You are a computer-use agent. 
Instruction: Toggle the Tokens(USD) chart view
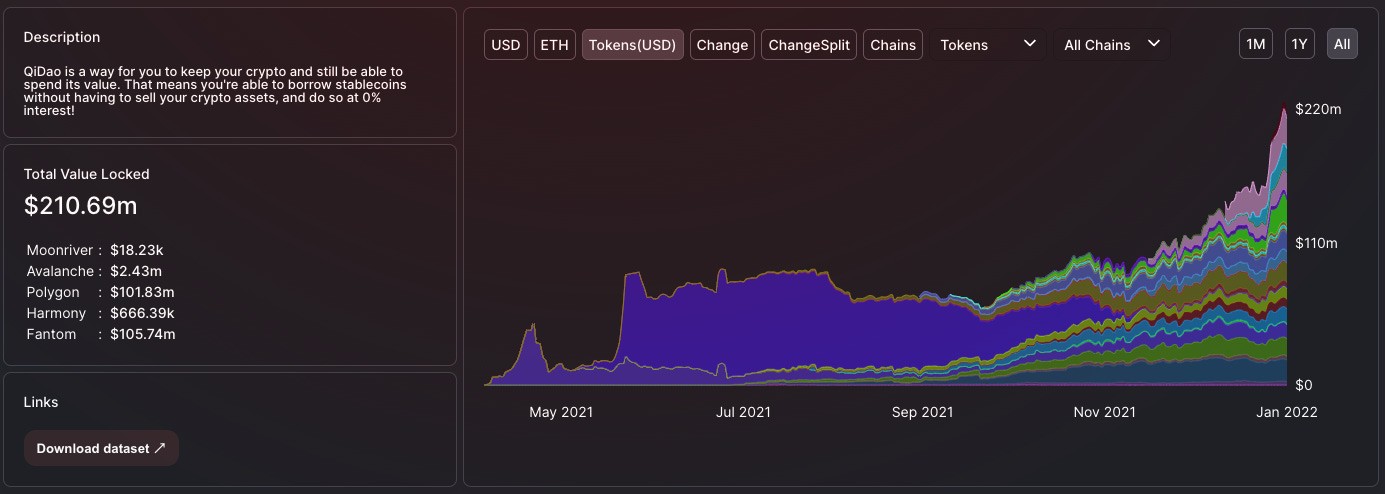click(x=633, y=45)
